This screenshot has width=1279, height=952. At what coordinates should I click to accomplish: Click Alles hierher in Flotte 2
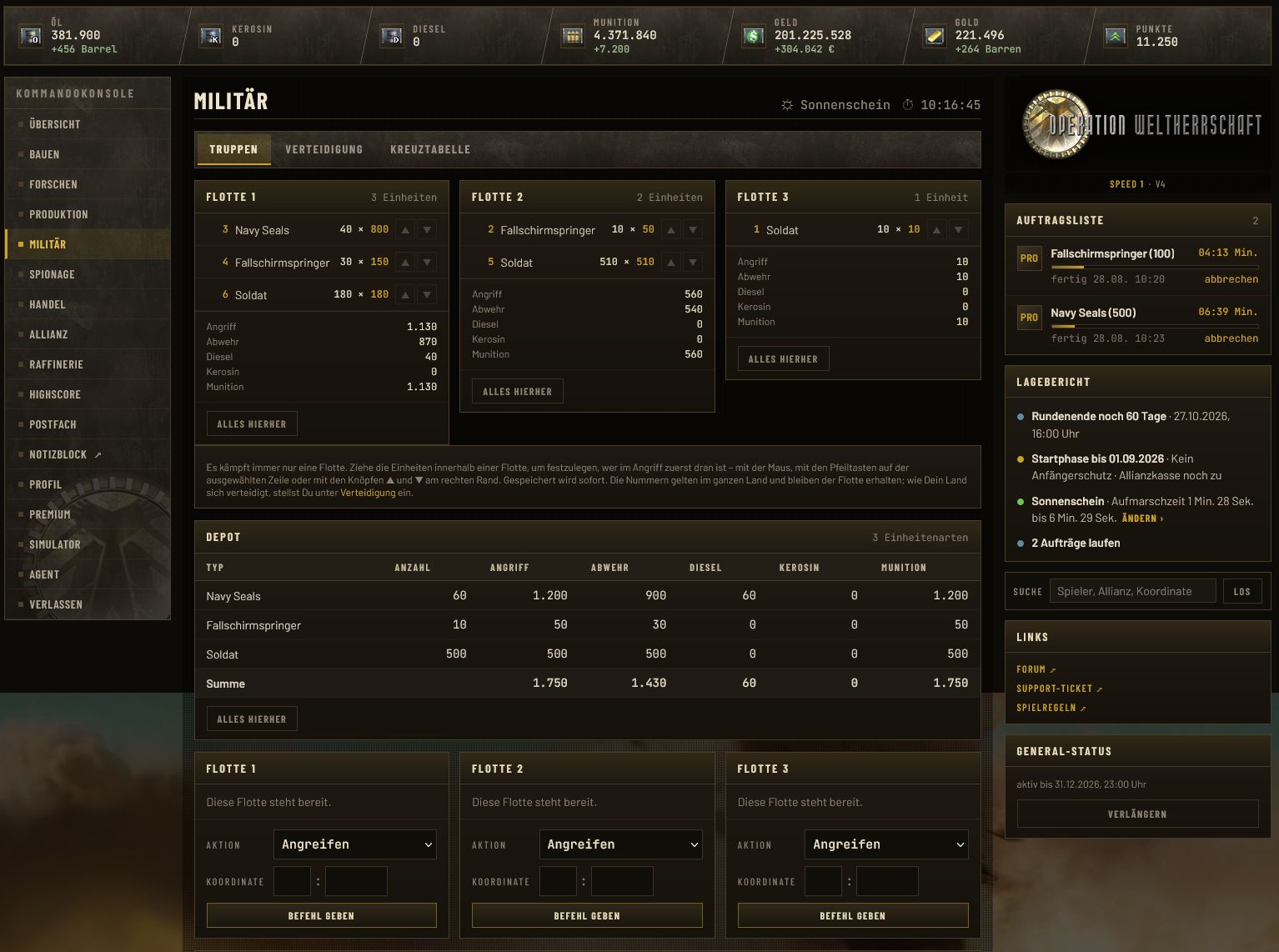[x=517, y=391]
